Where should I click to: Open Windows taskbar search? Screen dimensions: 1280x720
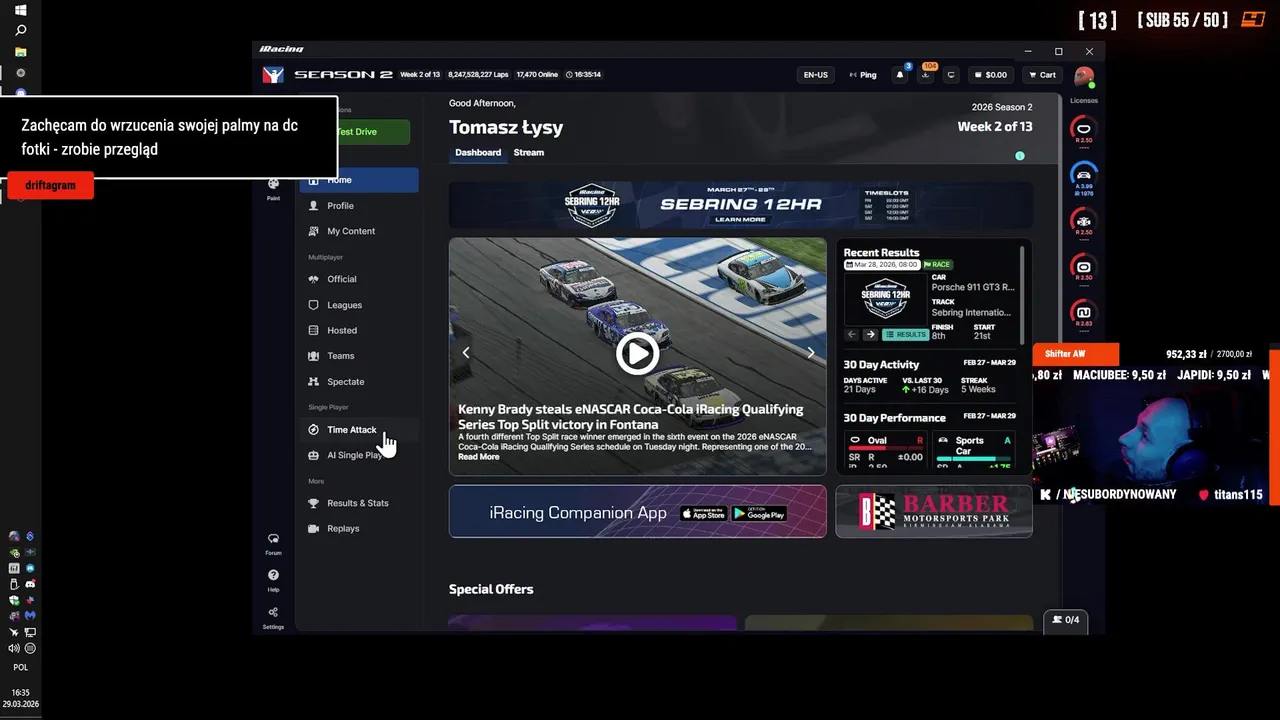pos(20,31)
